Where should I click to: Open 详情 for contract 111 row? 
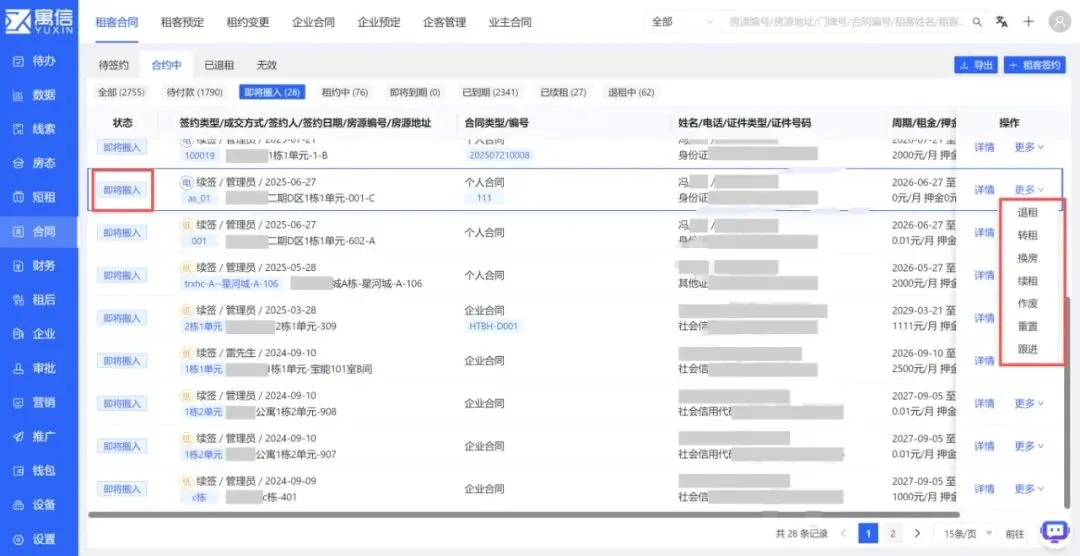(x=984, y=189)
